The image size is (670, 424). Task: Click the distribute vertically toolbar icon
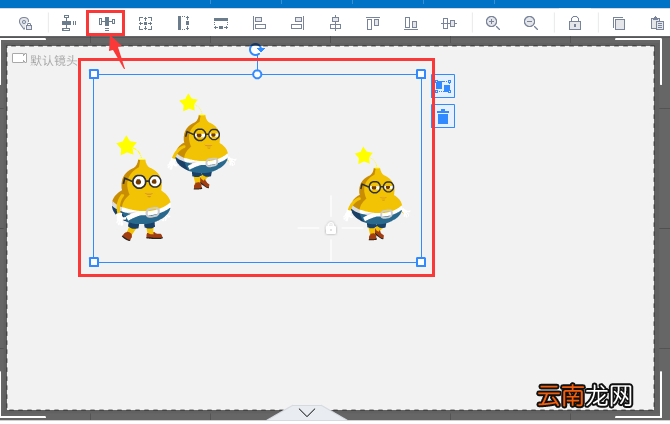click(x=68, y=23)
